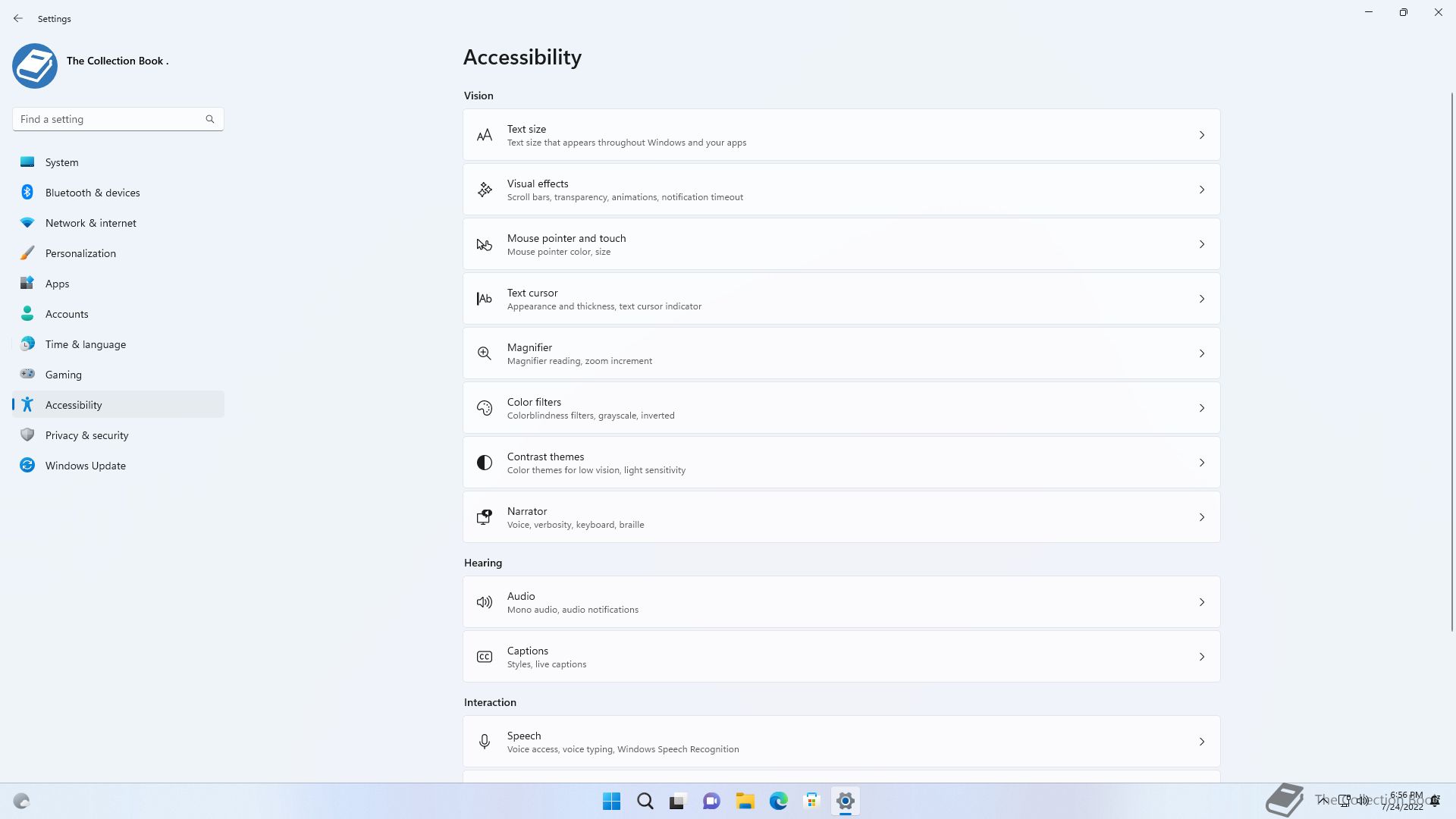Click the Speech microphone icon
Viewport: 1456px width, 819px height.
click(484, 742)
